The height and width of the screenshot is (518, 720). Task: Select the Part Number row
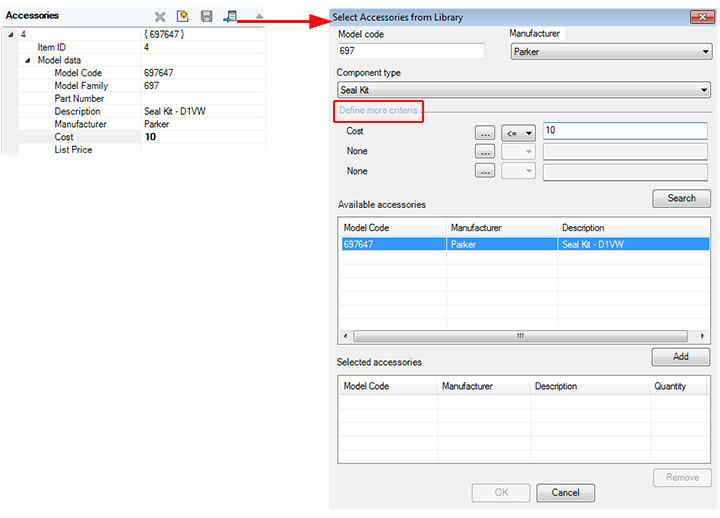click(x=141, y=99)
